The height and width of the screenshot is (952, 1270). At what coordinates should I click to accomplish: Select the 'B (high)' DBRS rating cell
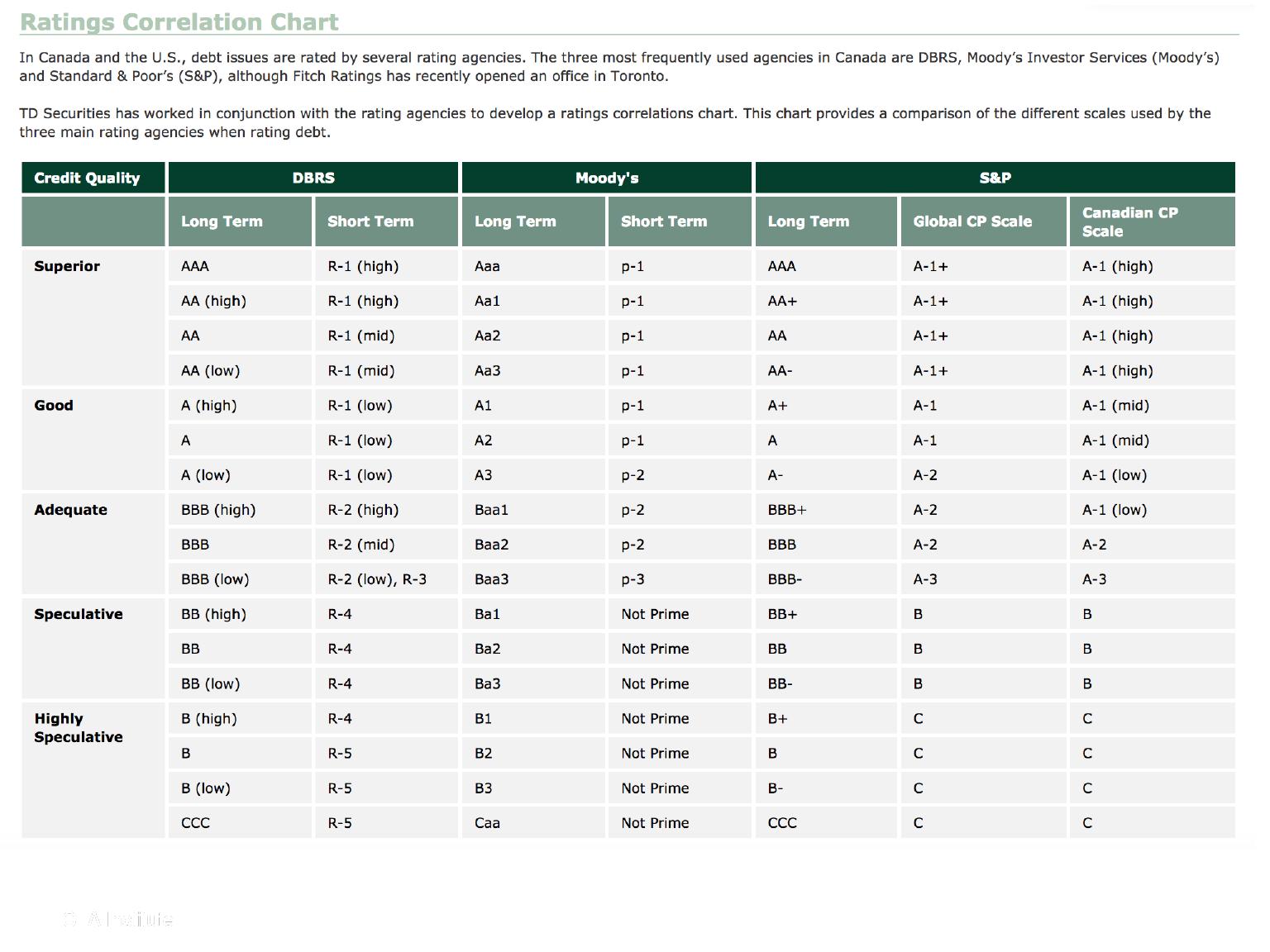240,718
